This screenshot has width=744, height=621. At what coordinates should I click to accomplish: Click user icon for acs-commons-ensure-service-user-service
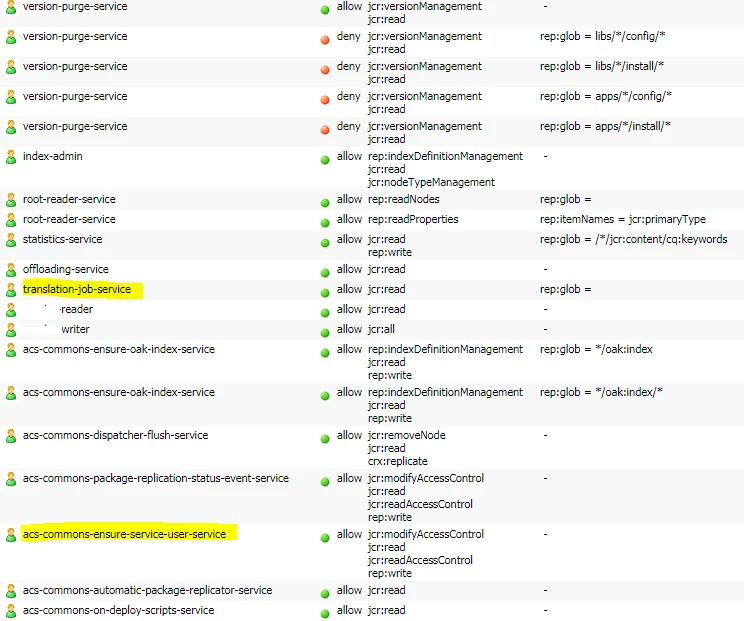tap(10, 535)
